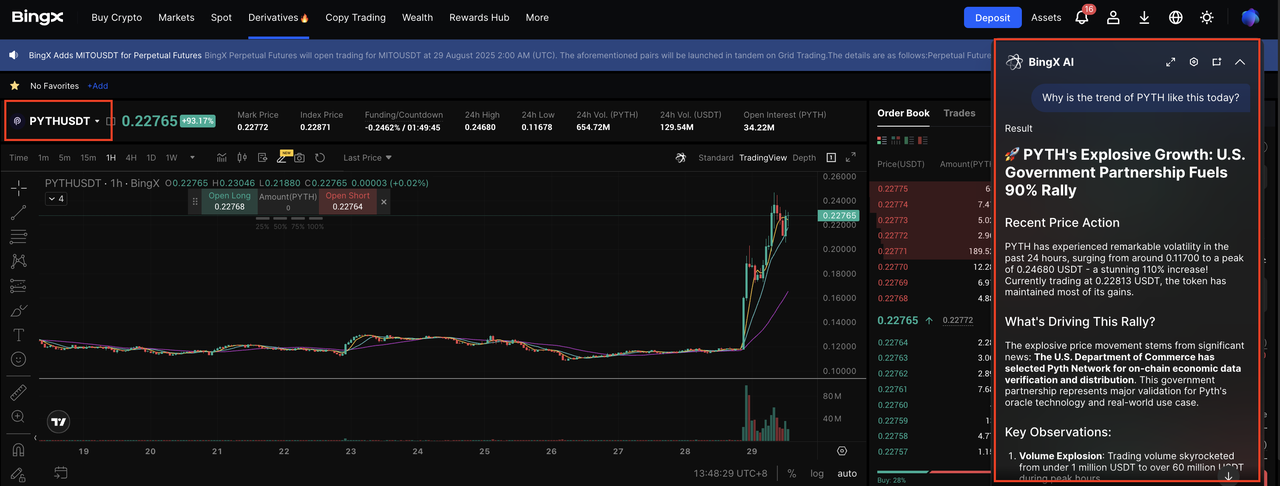The width and height of the screenshot is (1280, 486).
Task: Open the Last Price dropdown
Action: coord(368,157)
